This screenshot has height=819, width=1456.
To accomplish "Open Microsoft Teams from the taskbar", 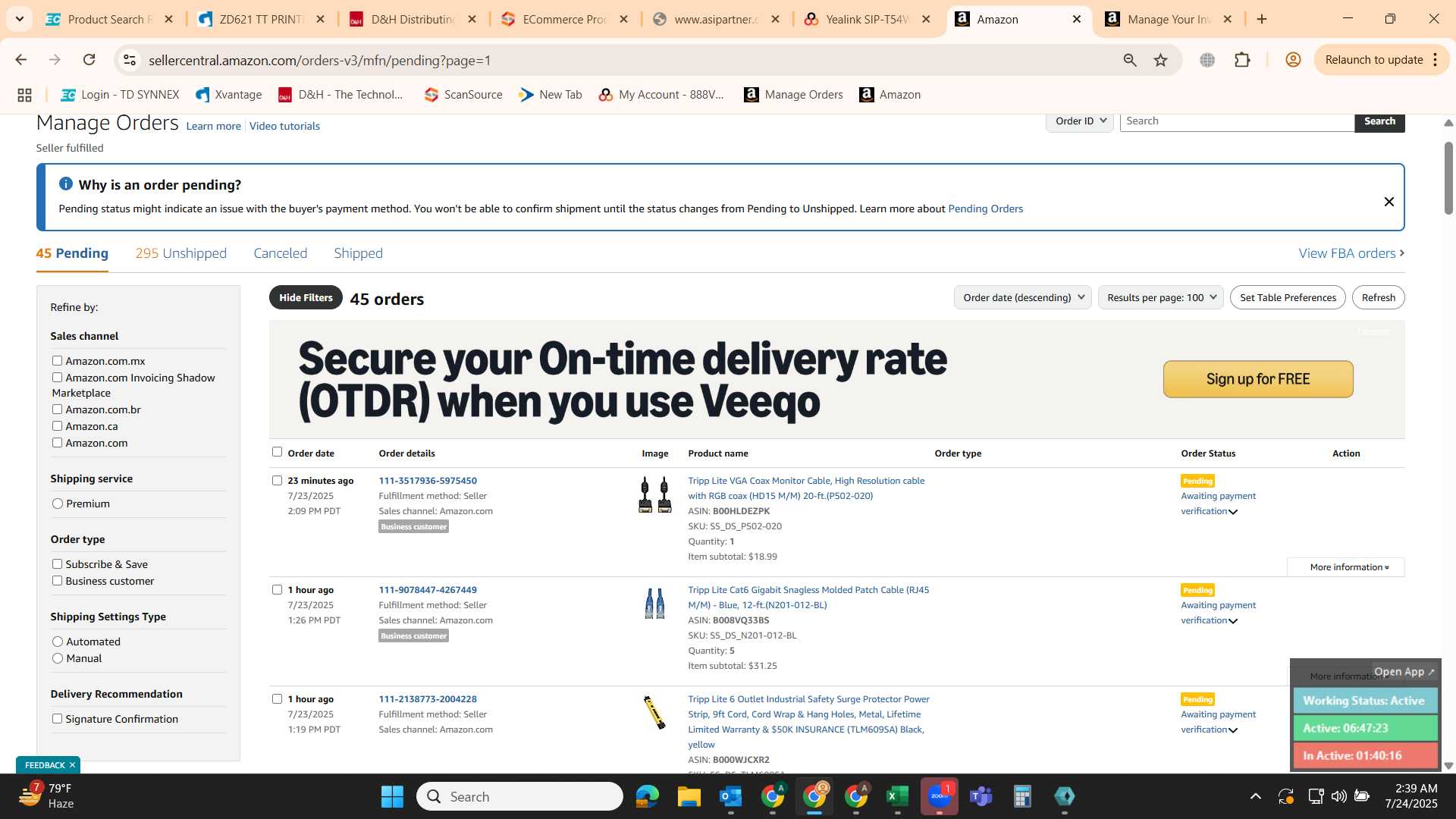I will 981,796.
